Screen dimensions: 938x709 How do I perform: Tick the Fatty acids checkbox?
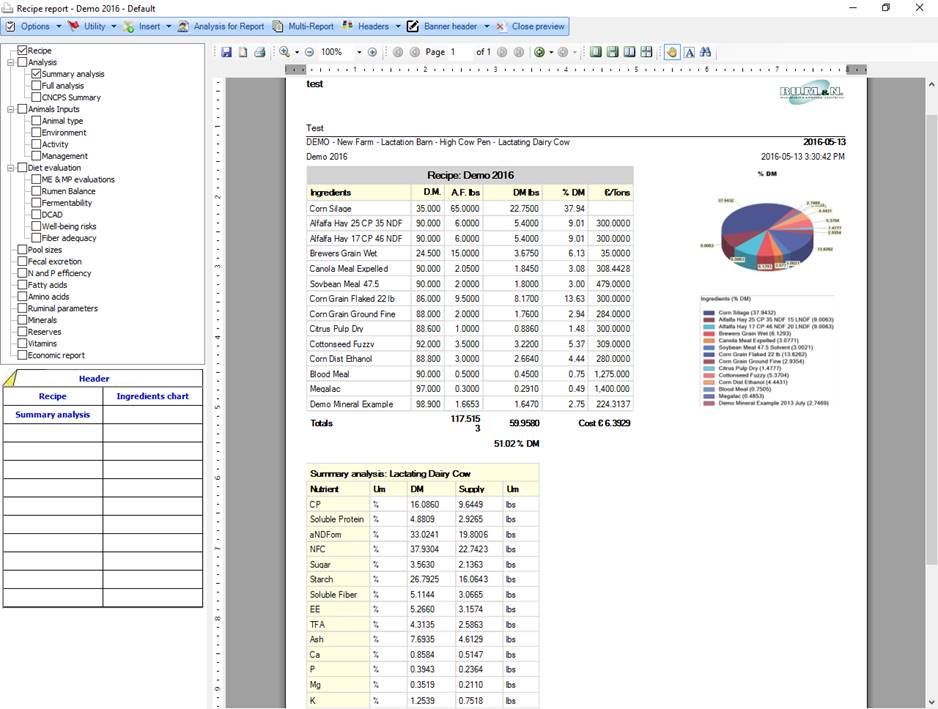22,285
